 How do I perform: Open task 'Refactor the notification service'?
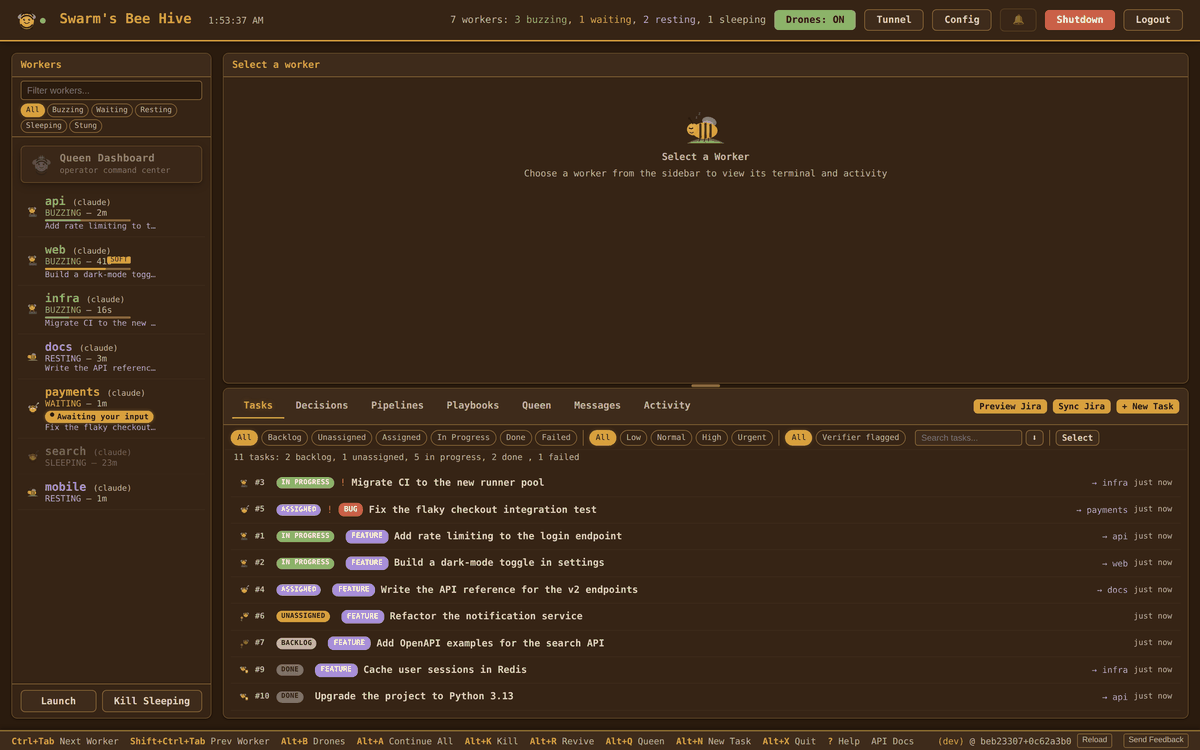[x=486, y=616]
